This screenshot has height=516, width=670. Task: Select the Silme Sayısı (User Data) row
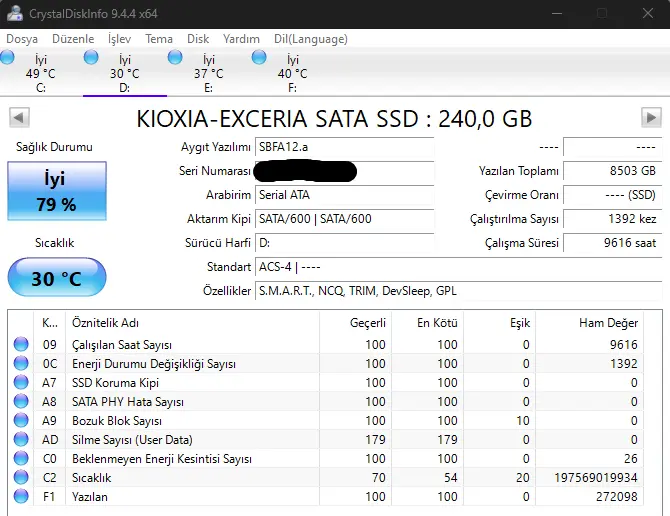pyautogui.click(x=328, y=440)
